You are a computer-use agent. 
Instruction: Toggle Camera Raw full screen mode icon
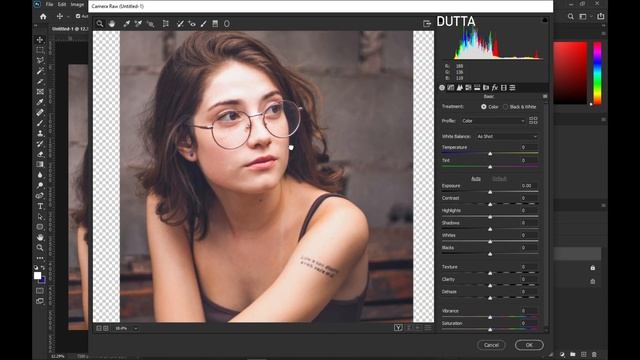tap(427, 24)
